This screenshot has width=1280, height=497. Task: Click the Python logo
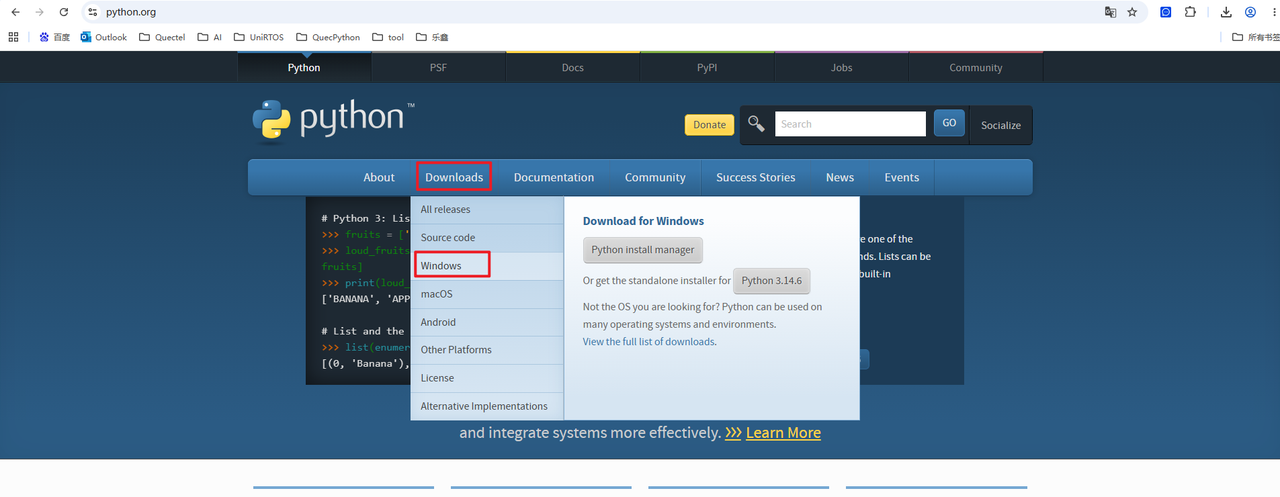(x=333, y=121)
